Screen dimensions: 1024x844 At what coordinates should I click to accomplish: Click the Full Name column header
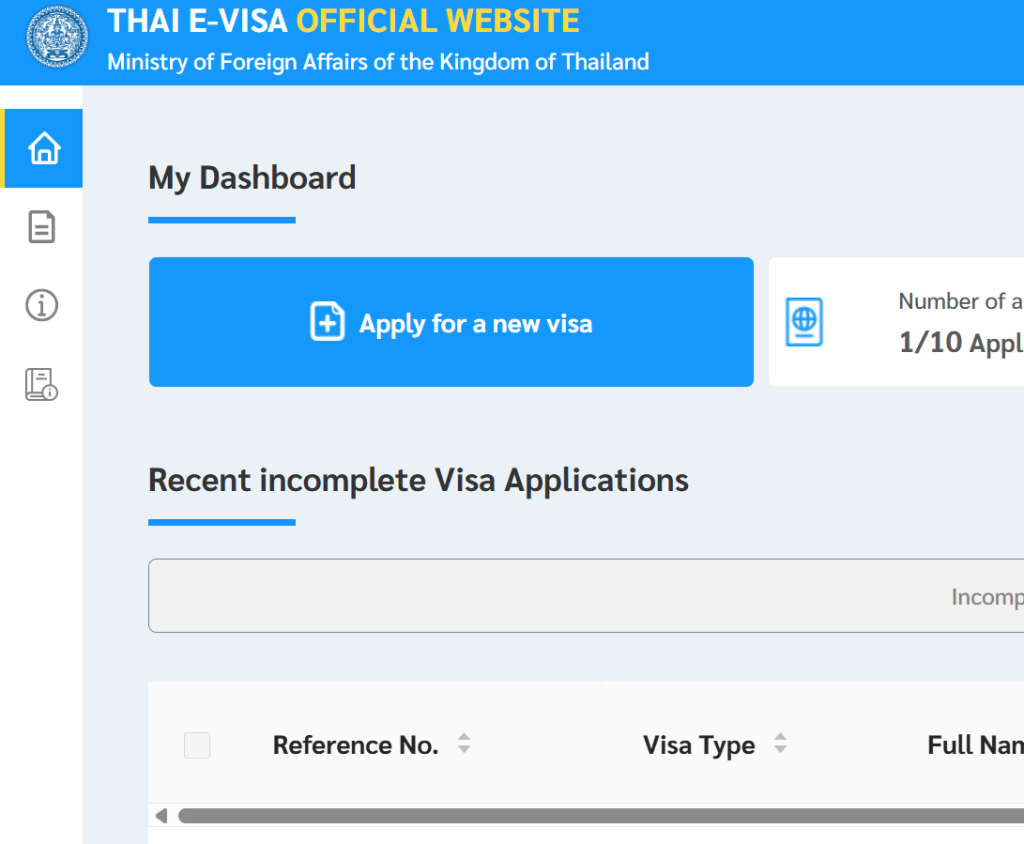[974, 745]
